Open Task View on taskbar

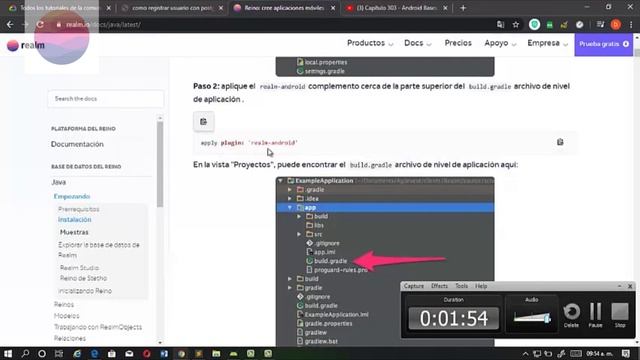click(x=59, y=353)
